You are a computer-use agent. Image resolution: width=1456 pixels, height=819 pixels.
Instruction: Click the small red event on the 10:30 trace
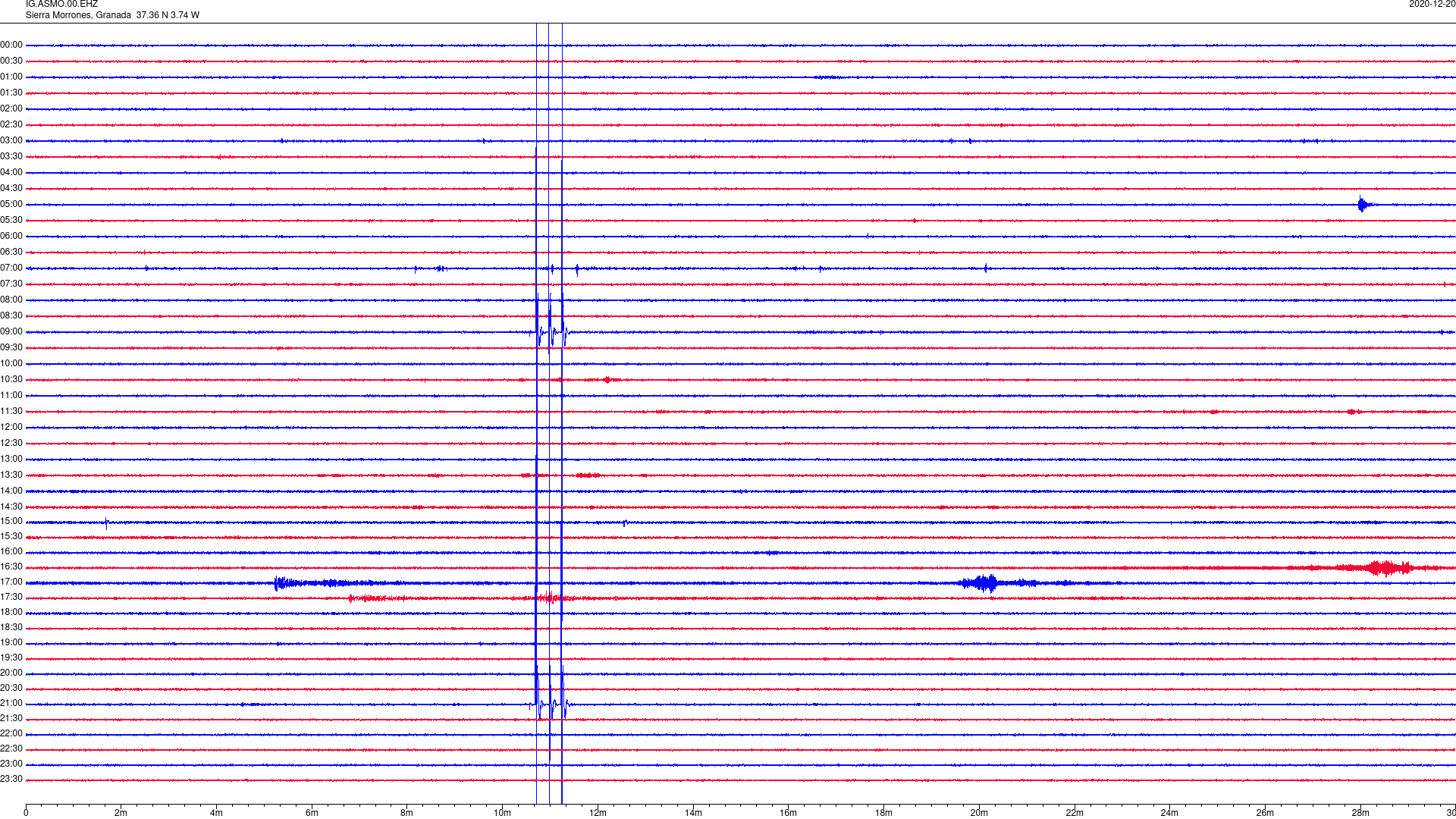tap(608, 380)
